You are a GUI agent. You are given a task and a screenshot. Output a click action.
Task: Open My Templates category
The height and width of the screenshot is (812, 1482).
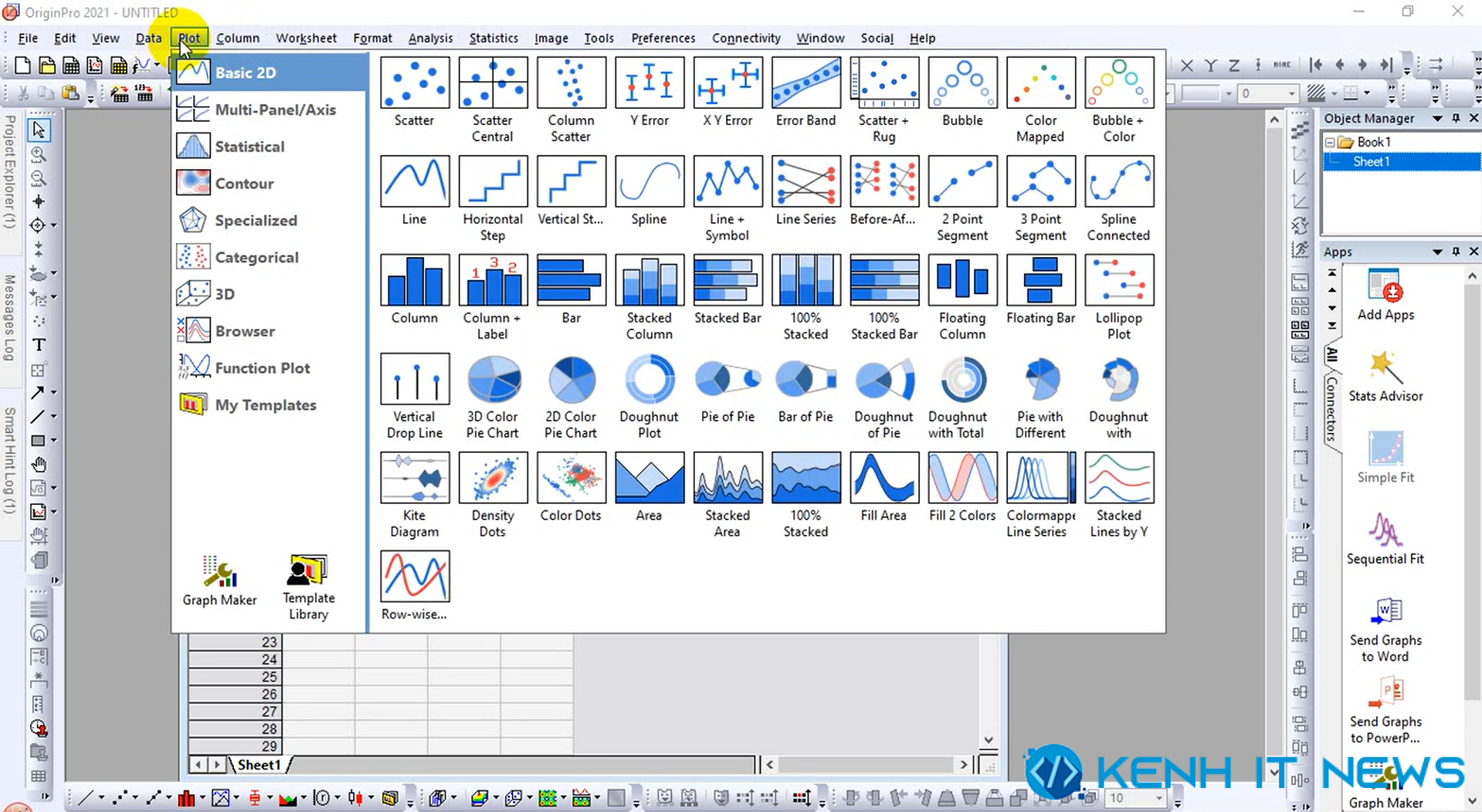(269, 405)
